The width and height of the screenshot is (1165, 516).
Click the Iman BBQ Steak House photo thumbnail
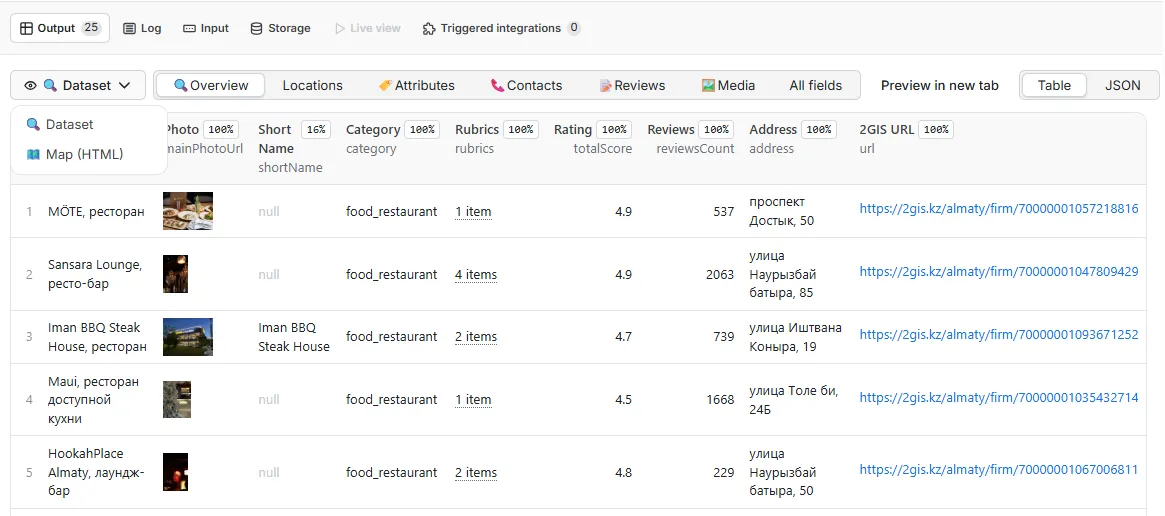pyautogui.click(x=188, y=337)
